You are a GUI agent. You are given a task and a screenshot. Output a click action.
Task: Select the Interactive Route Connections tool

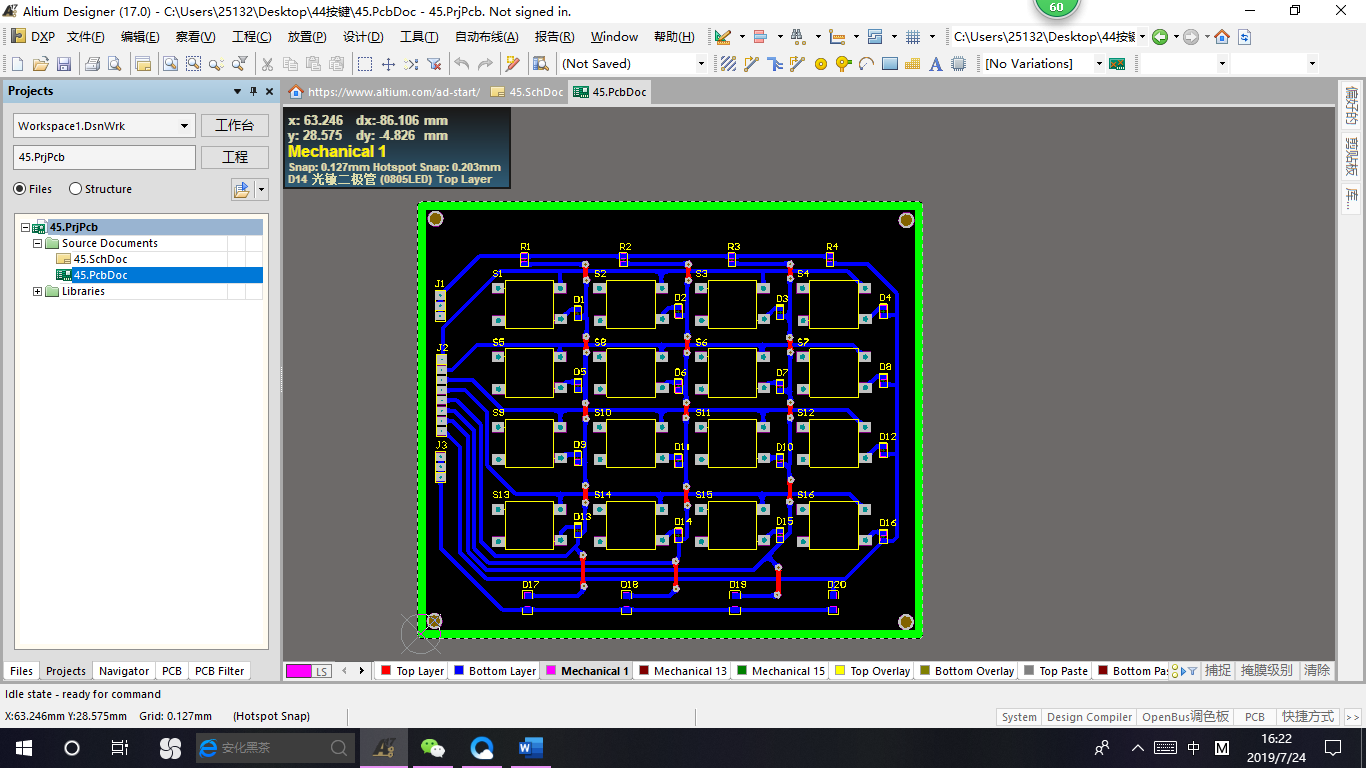(x=751, y=64)
